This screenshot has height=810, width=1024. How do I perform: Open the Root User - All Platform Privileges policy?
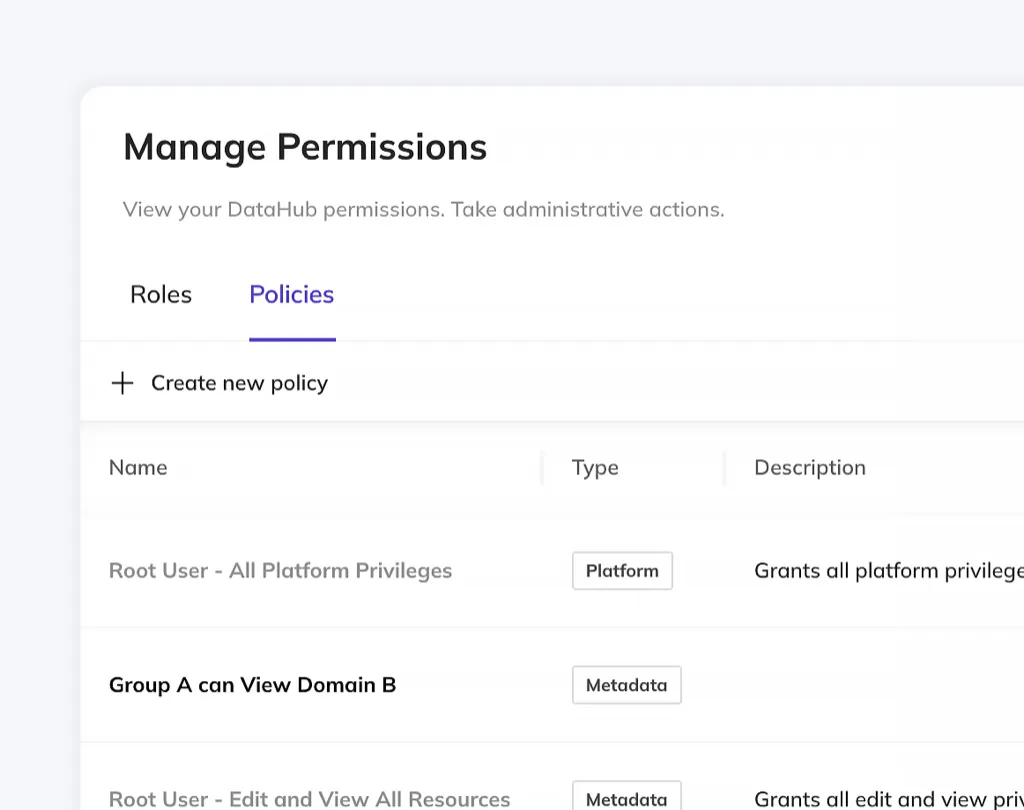tap(280, 571)
